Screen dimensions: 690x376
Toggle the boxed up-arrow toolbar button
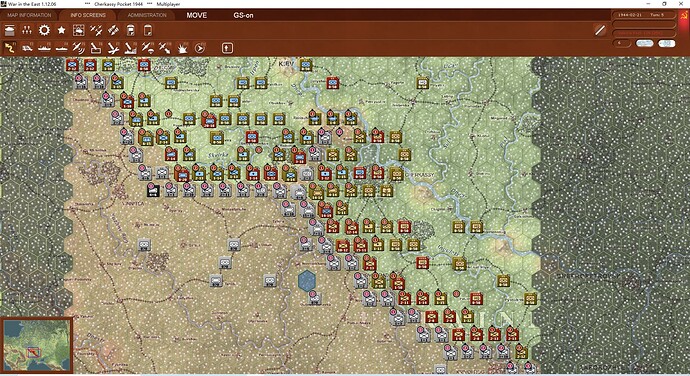point(227,48)
